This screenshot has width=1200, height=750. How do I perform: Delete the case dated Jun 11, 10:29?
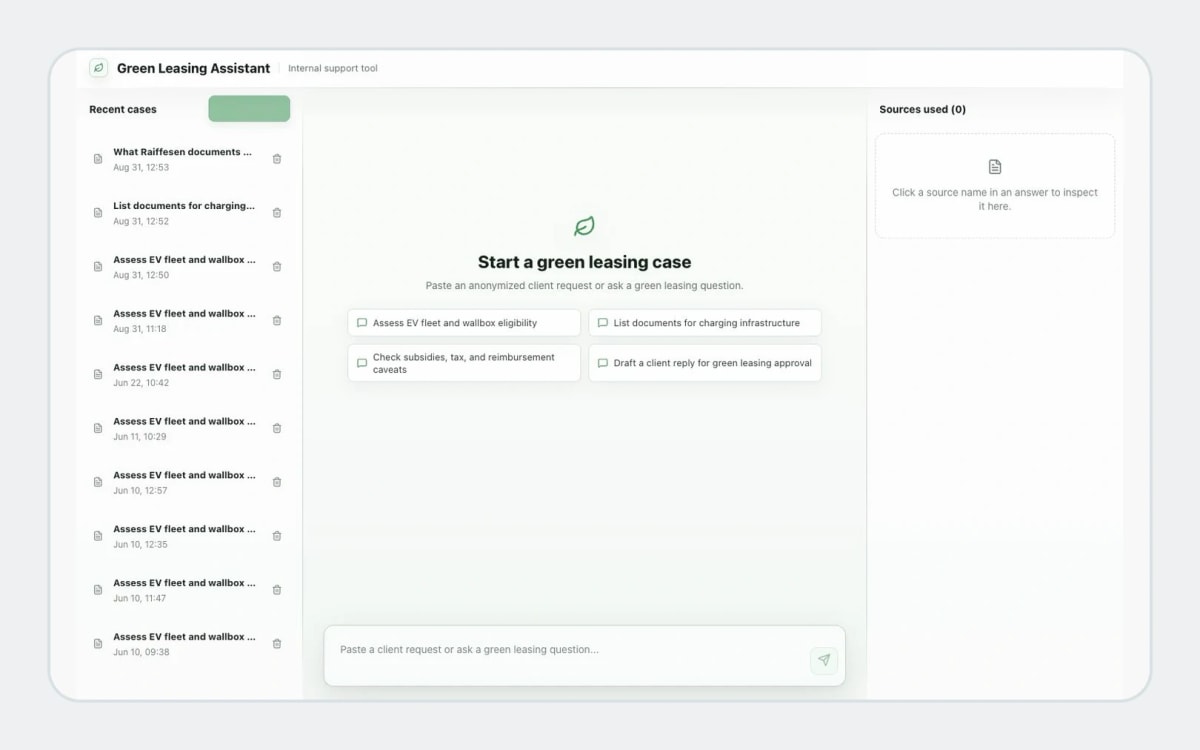point(277,429)
